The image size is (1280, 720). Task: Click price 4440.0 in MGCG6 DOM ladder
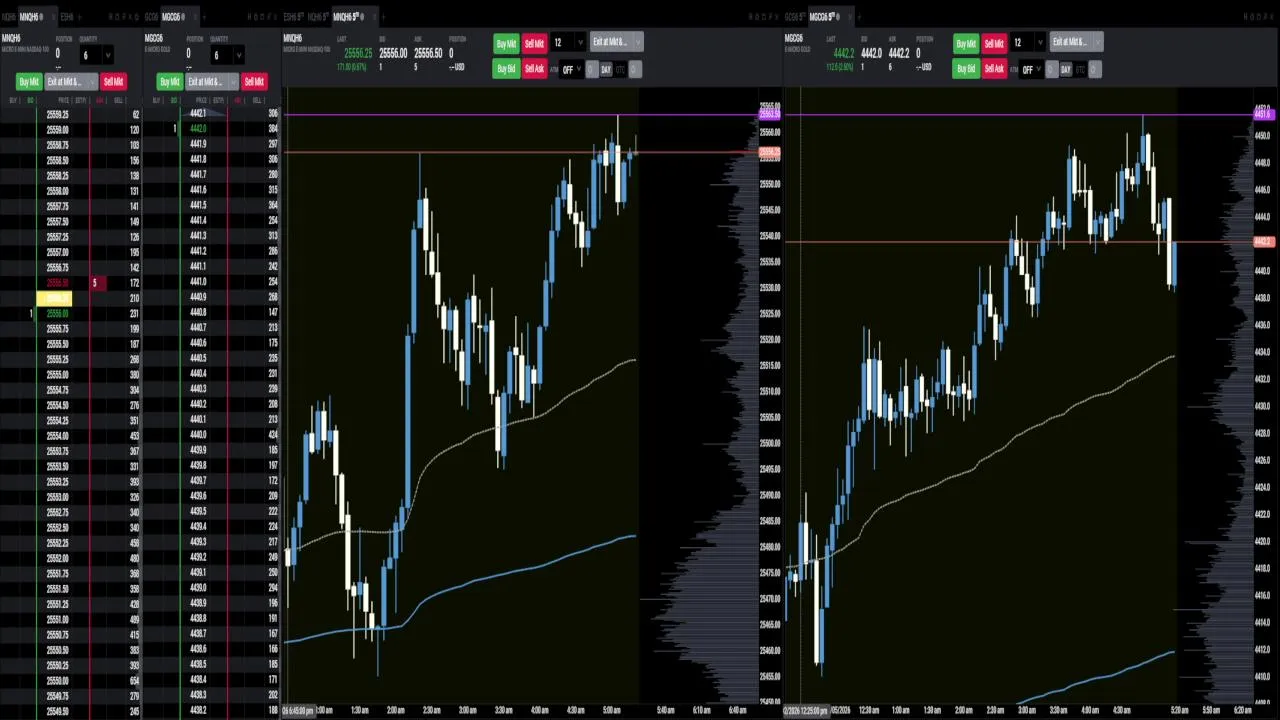coord(198,435)
